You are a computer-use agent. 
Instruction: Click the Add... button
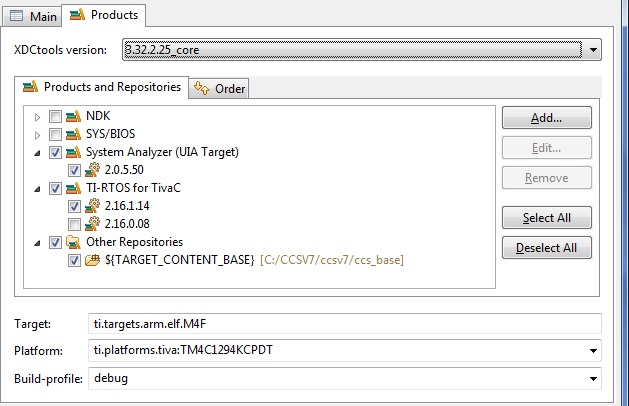[x=546, y=118]
